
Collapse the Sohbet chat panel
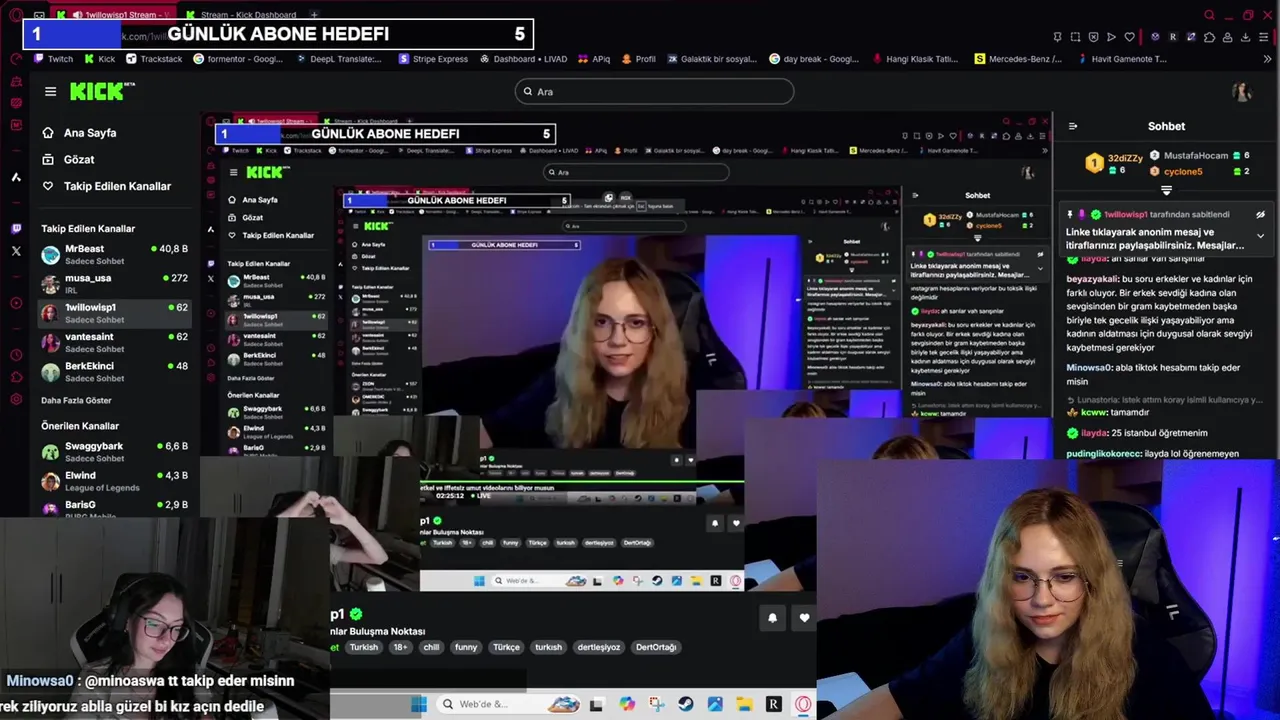coord(1073,126)
